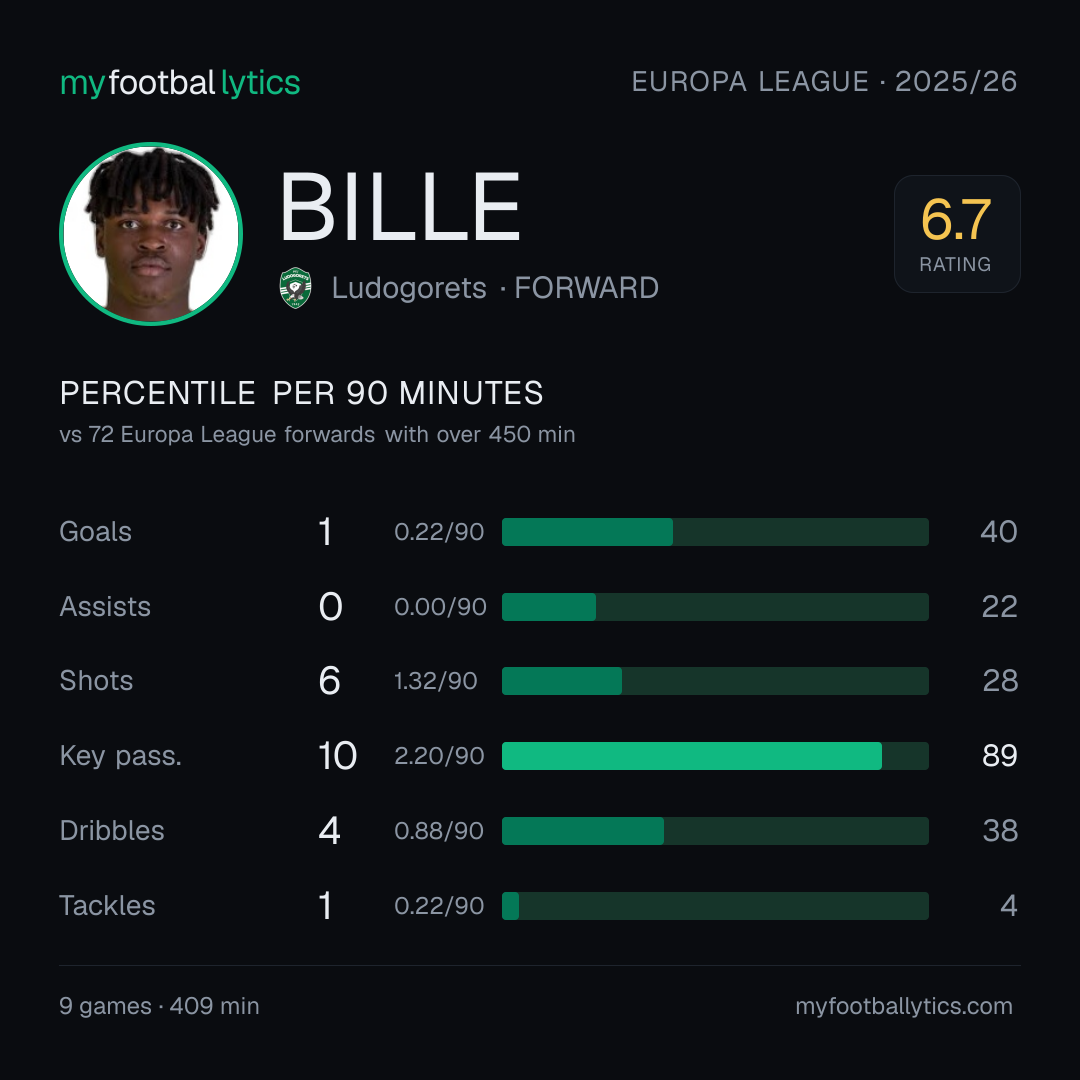The width and height of the screenshot is (1080, 1080).
Task: Click the BILLE player name heading
Action: click(x=399, y=207)
